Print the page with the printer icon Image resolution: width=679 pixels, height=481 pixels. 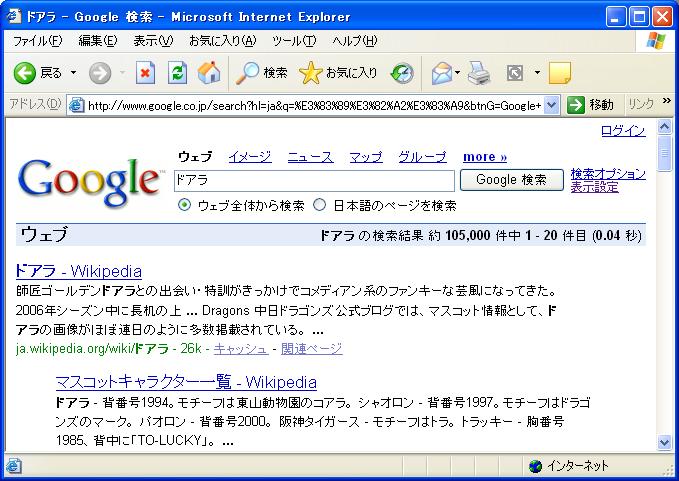[x=479, y=73]
